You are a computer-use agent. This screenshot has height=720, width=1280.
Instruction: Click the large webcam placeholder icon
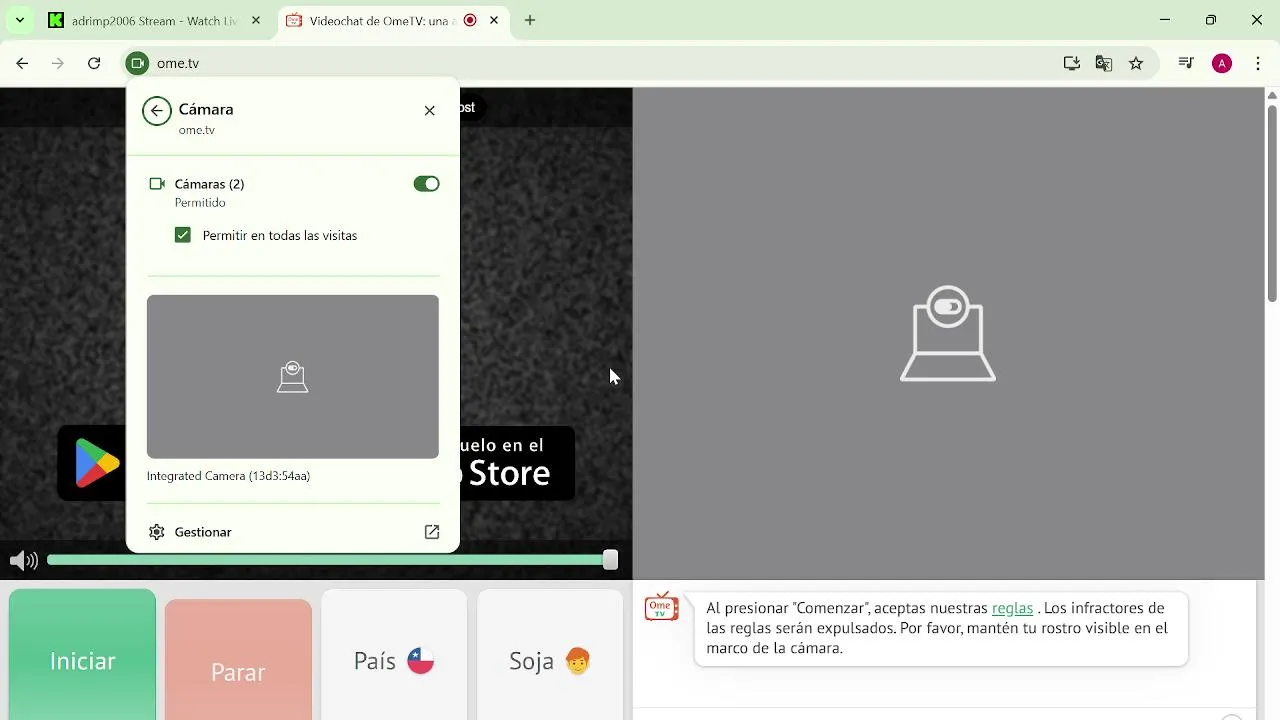(x=948, y=334)
